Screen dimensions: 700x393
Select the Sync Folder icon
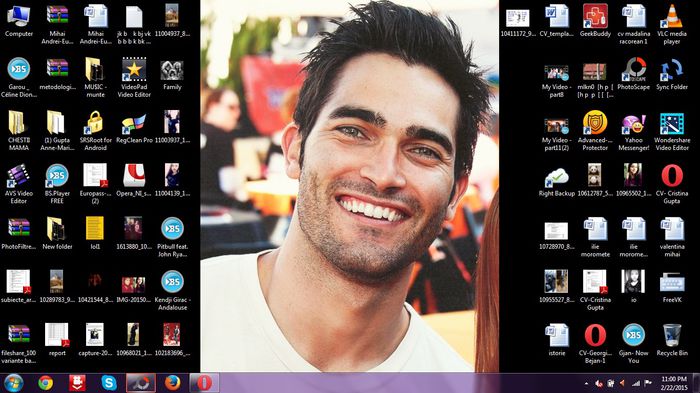click(x=671, y=73)
